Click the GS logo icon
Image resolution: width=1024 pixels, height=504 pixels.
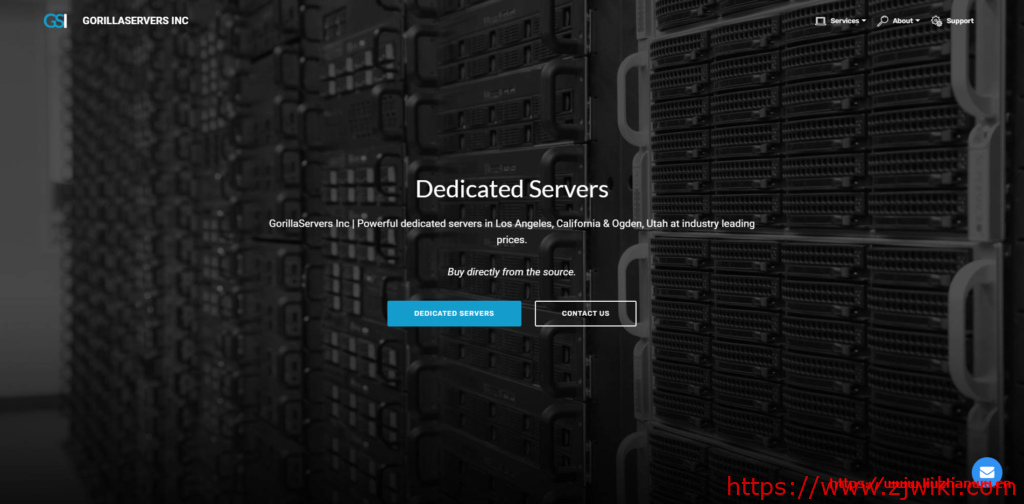[x=56, y=21]
